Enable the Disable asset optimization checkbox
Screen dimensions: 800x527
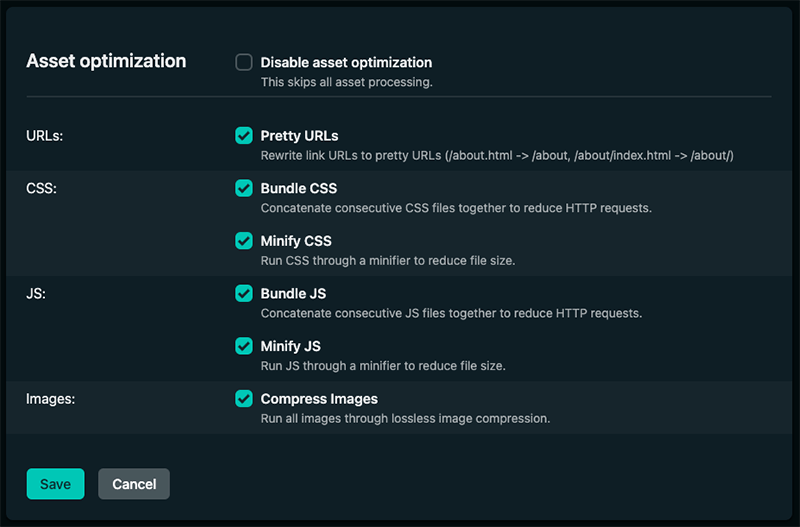pyautogui.click(x=244, y=62)
